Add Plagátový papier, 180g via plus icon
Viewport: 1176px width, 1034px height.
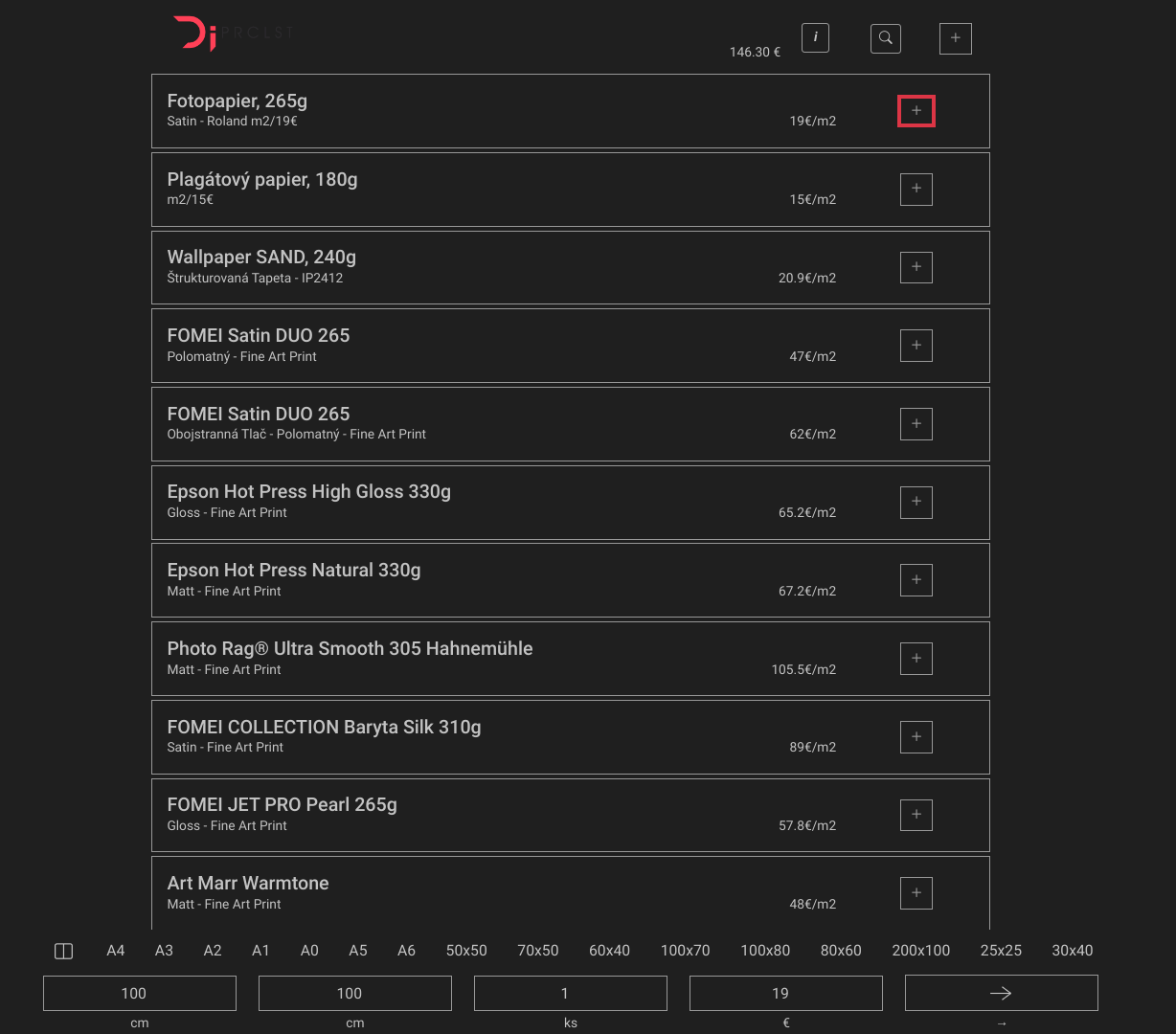coord(916,189)
